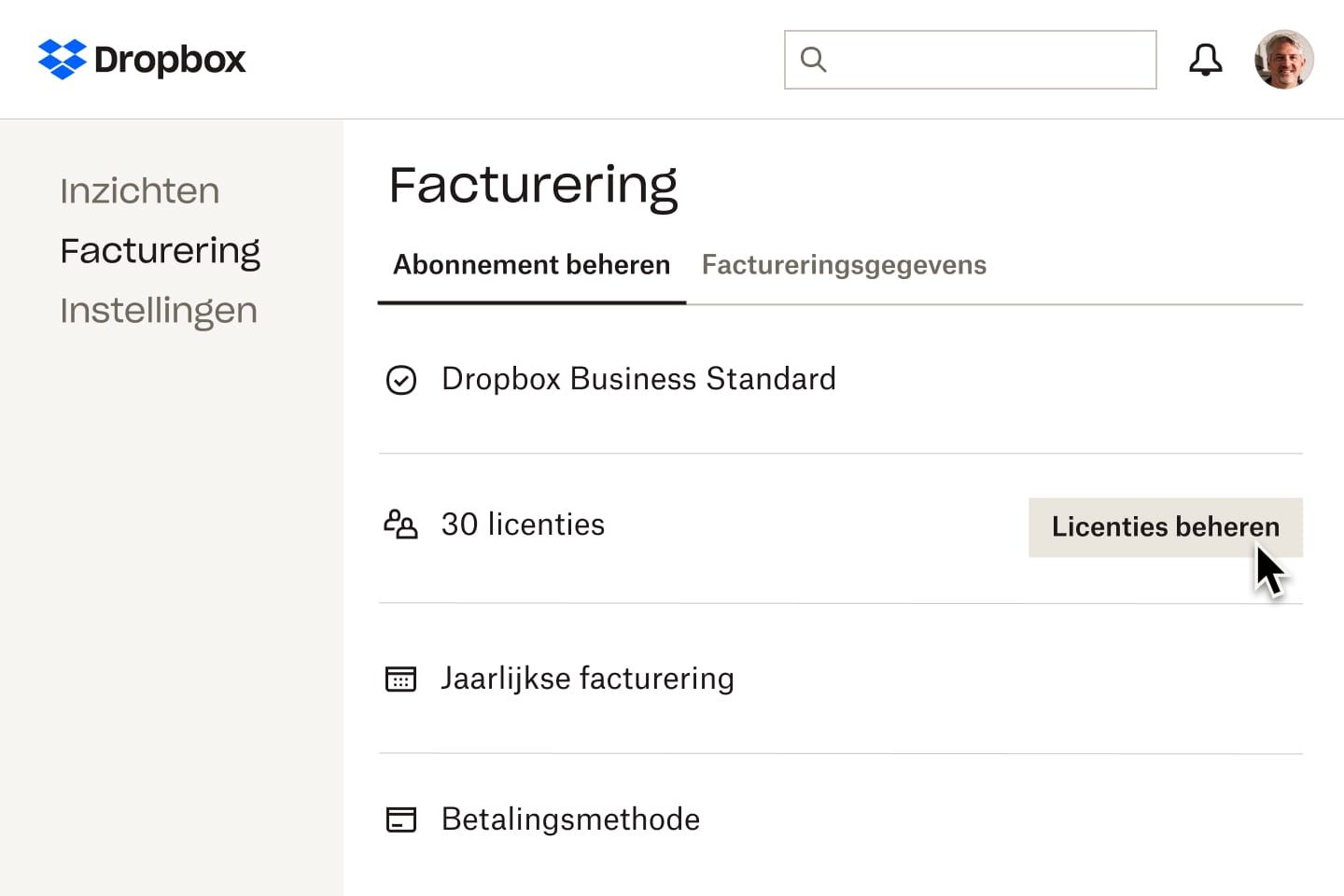Switch to the Abonnement beheren tab
1344x896 pixels.
pos(532,265)
